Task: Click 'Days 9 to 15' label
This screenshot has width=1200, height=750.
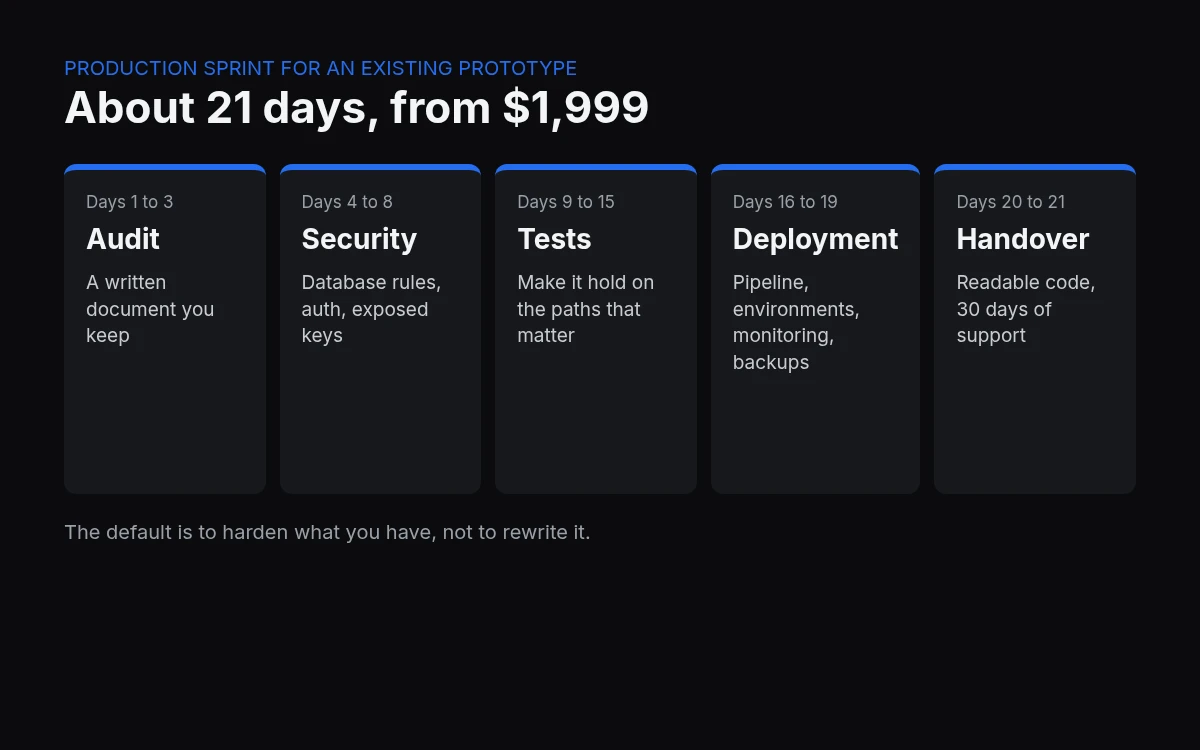Action: point(566,202)
